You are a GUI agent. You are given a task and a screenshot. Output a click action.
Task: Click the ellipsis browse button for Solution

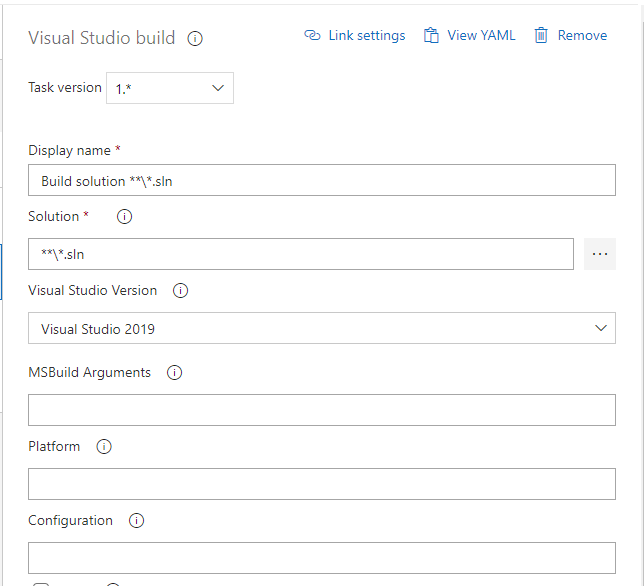[x=600, y=254]
